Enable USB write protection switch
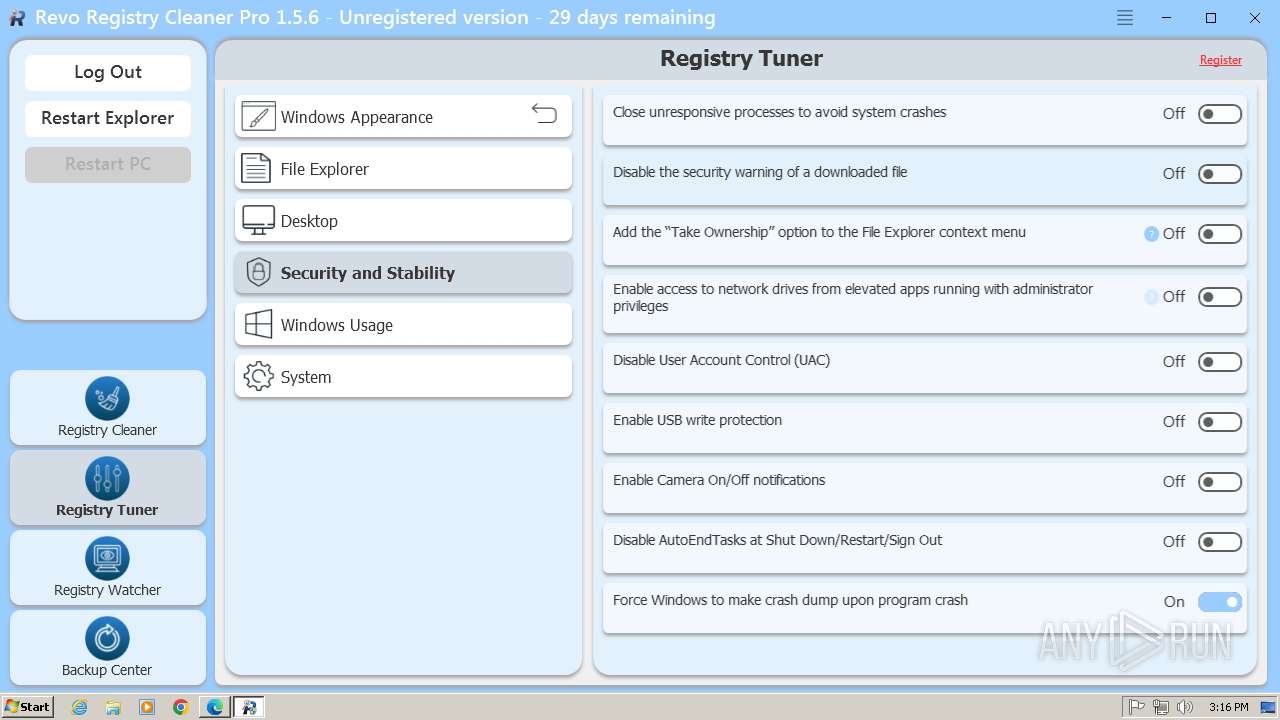This screenshot has width=1280, height=720. click(1220, 422)
